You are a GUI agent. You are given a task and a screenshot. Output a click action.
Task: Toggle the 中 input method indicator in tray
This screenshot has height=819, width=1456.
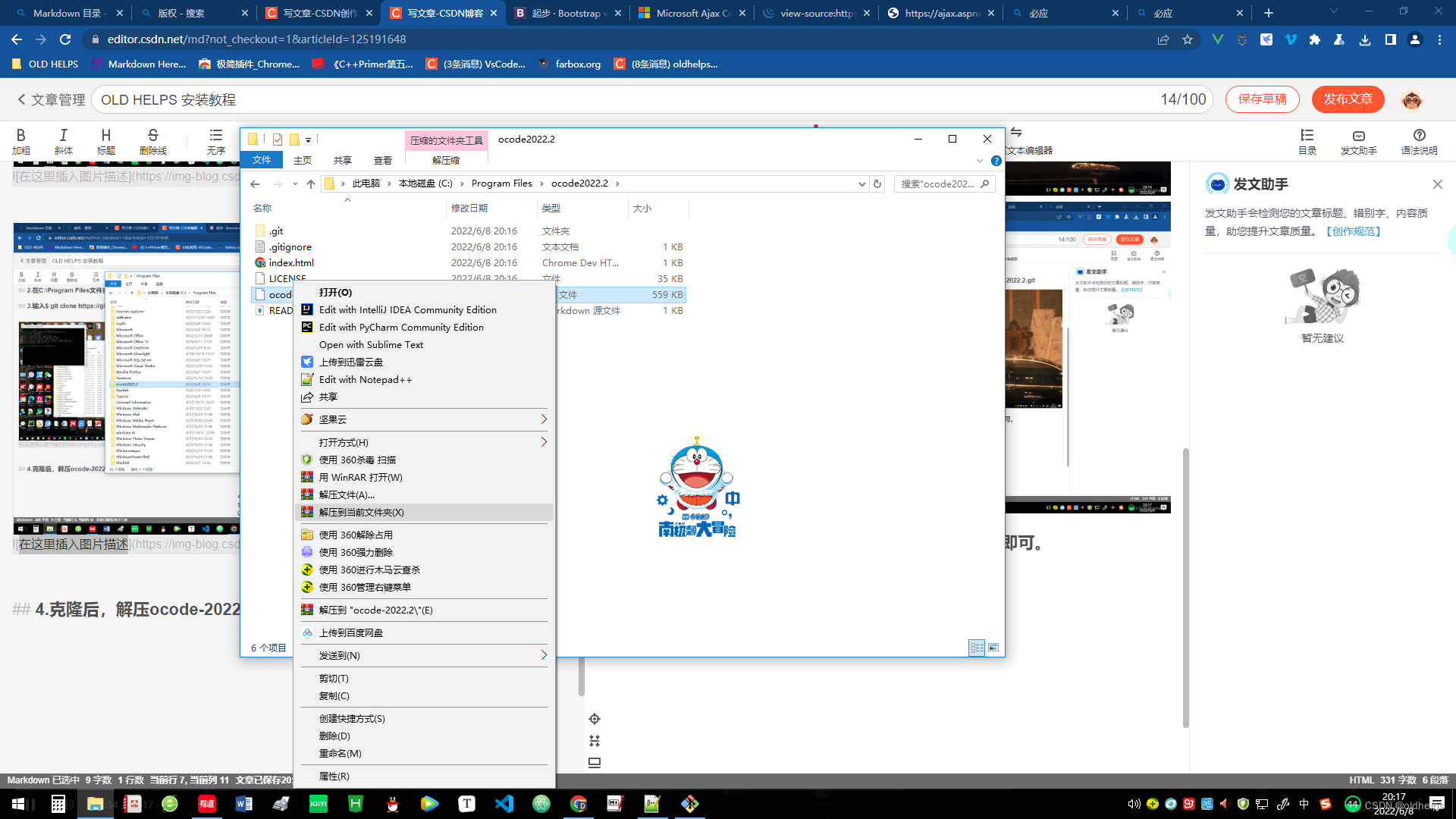pos(1303,804)
